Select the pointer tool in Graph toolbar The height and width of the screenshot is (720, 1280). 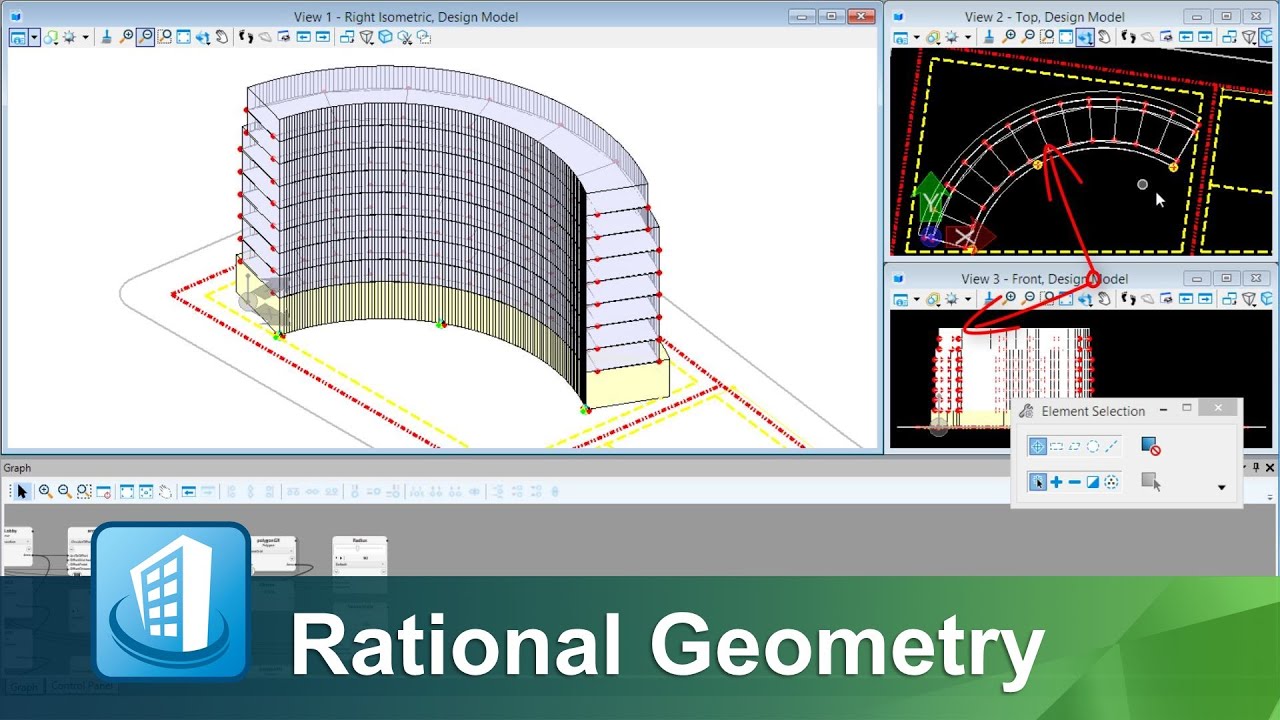pos(22,491)
